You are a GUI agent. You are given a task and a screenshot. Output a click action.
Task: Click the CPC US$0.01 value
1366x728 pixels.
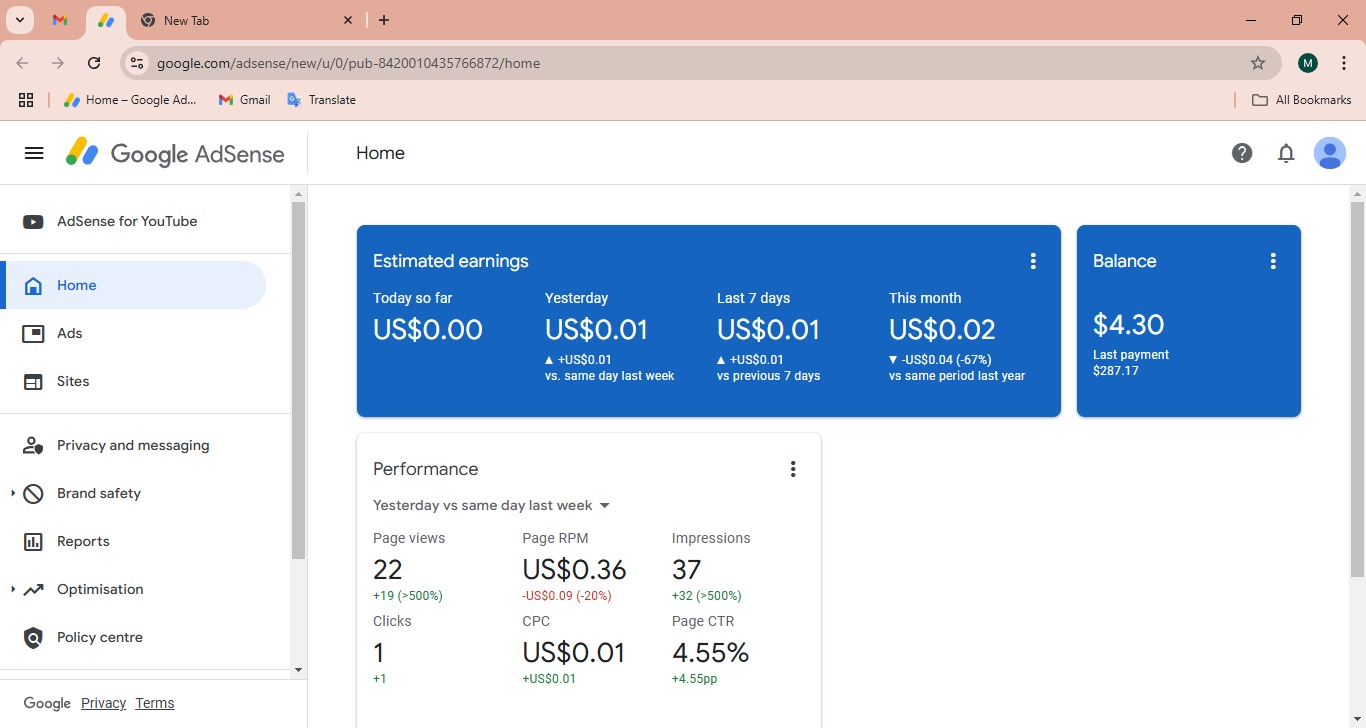point(574,653)
